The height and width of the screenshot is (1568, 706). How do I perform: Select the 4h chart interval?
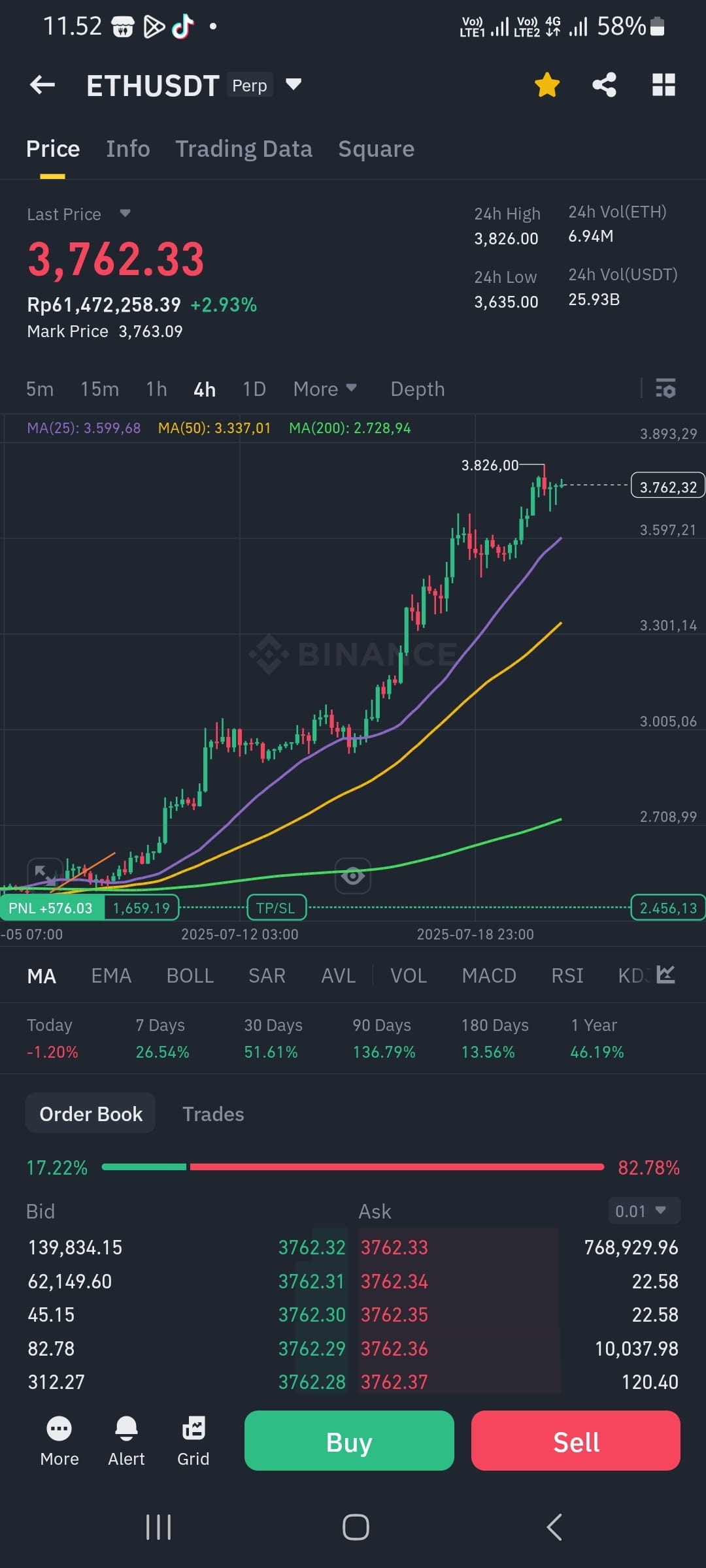point(205,389)
